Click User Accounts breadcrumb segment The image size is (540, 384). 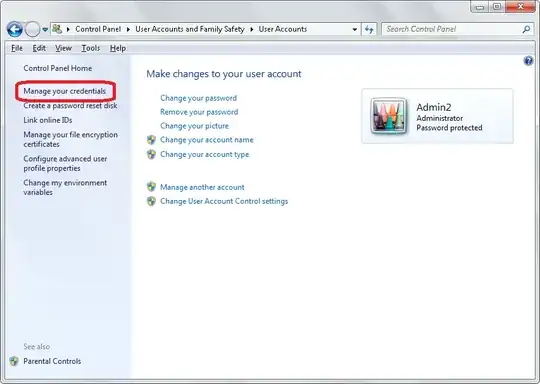[283, 29]
